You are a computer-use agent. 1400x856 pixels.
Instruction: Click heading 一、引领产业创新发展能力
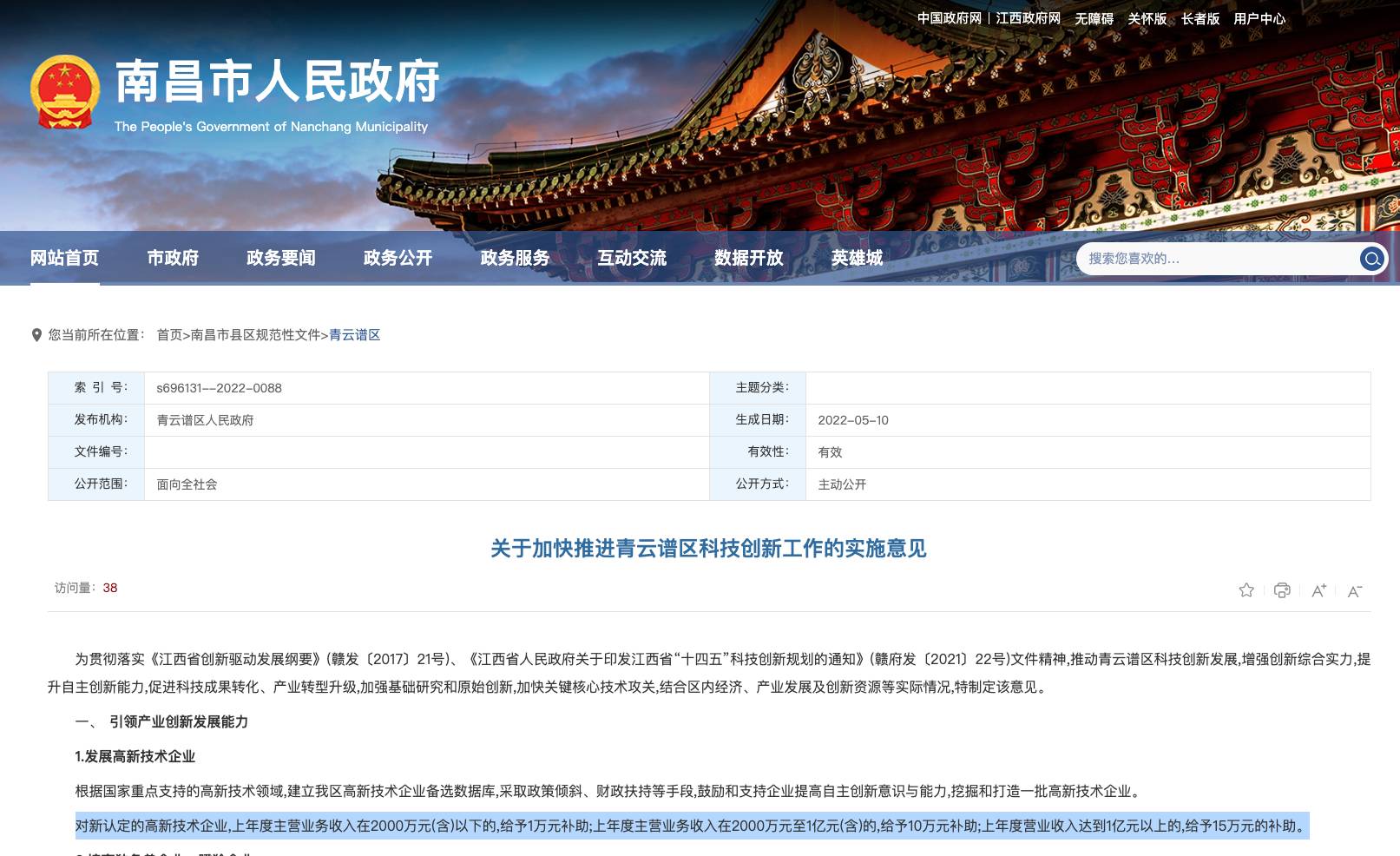tap(161, 721)
